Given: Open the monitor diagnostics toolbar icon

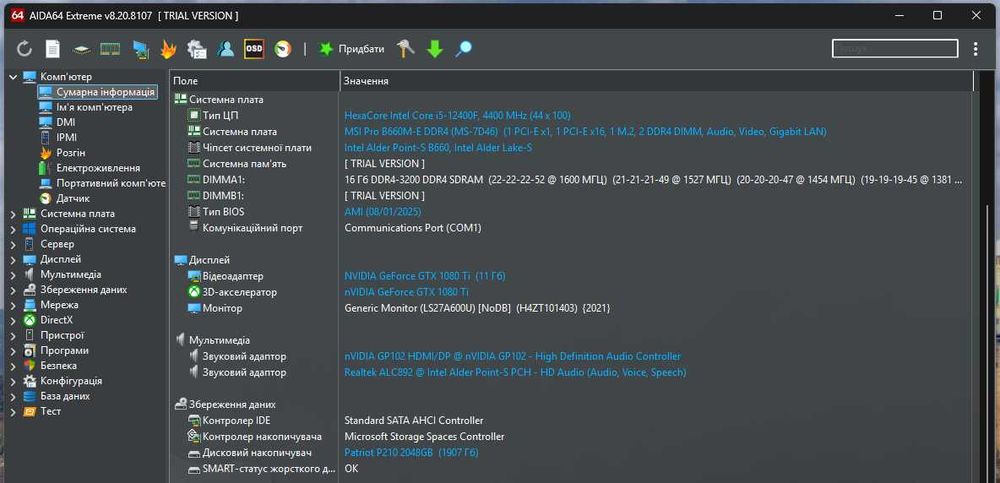Looking at the screenshot, I should point(140,49).
